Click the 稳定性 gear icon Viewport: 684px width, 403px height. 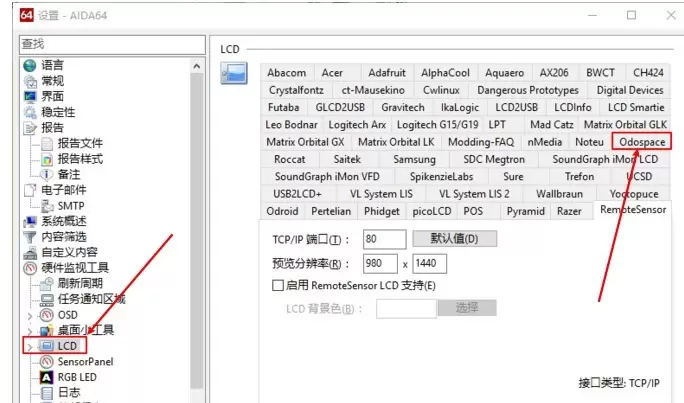tap(30, 112)
